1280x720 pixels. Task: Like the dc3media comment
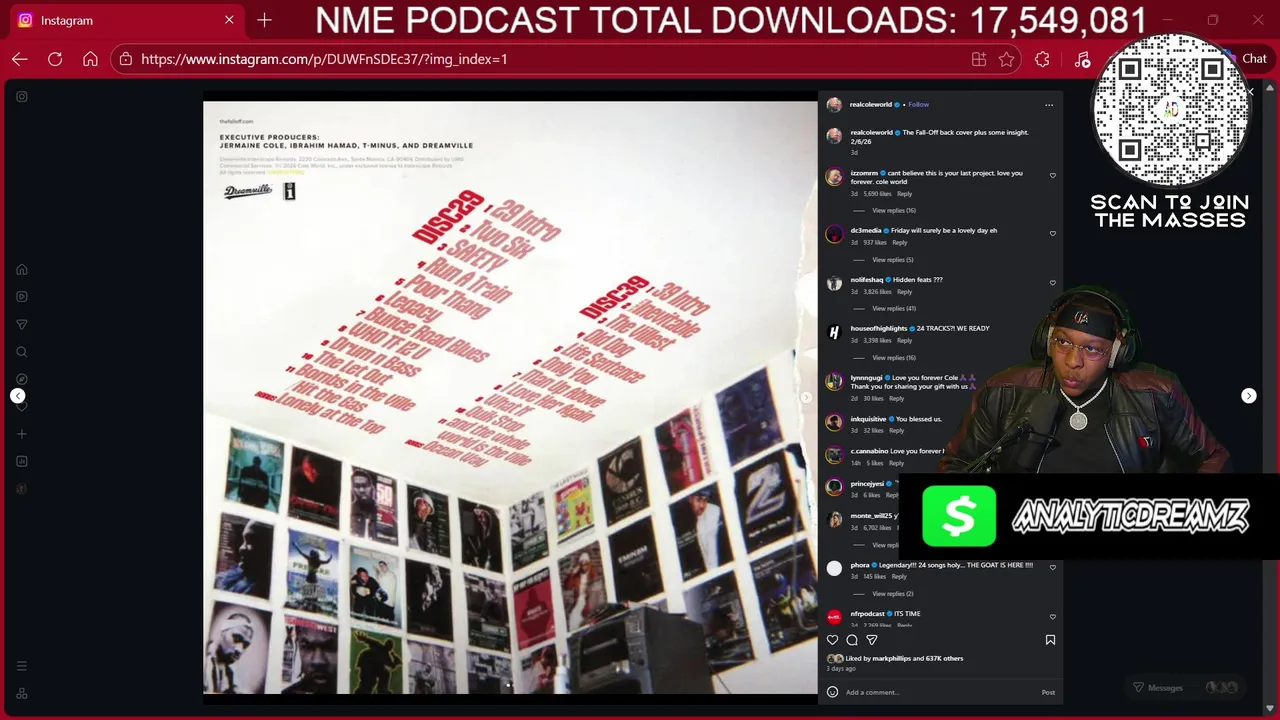tap(1052, 234)
